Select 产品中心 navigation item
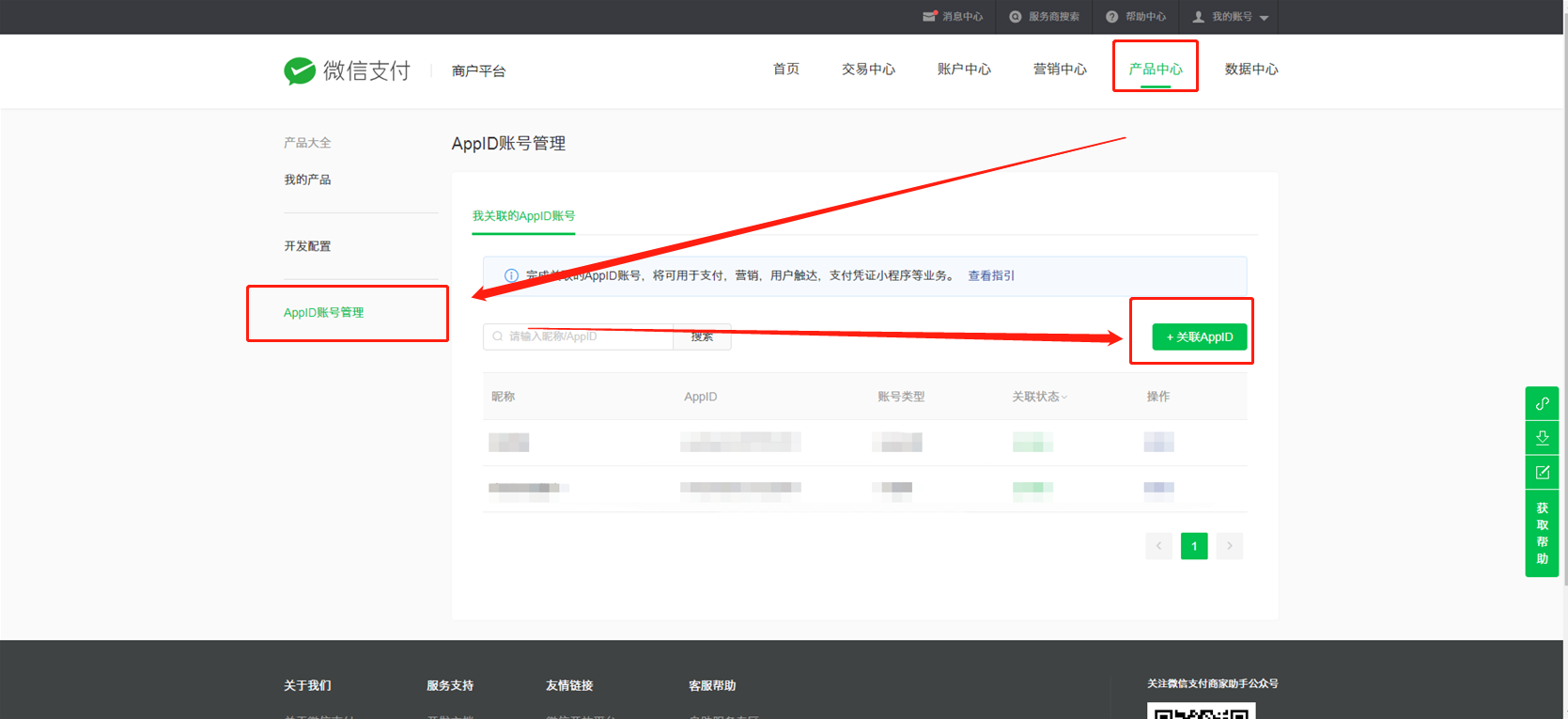1568x719 pixels. coord(1156,69)
